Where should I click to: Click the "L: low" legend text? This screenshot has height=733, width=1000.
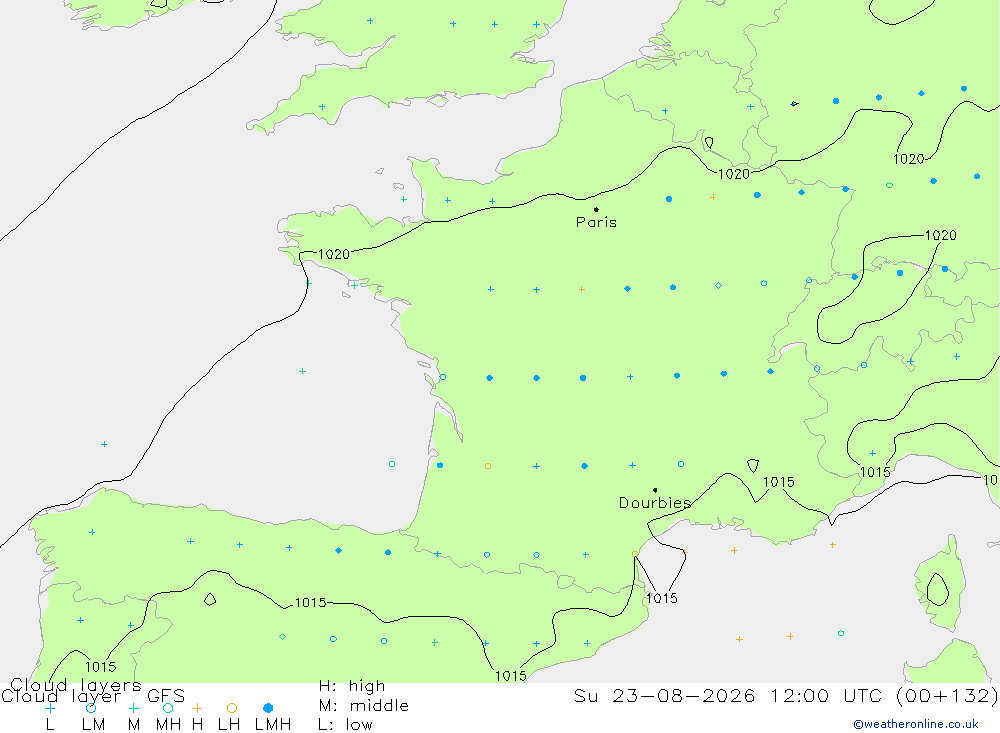(x=345, y=725)
